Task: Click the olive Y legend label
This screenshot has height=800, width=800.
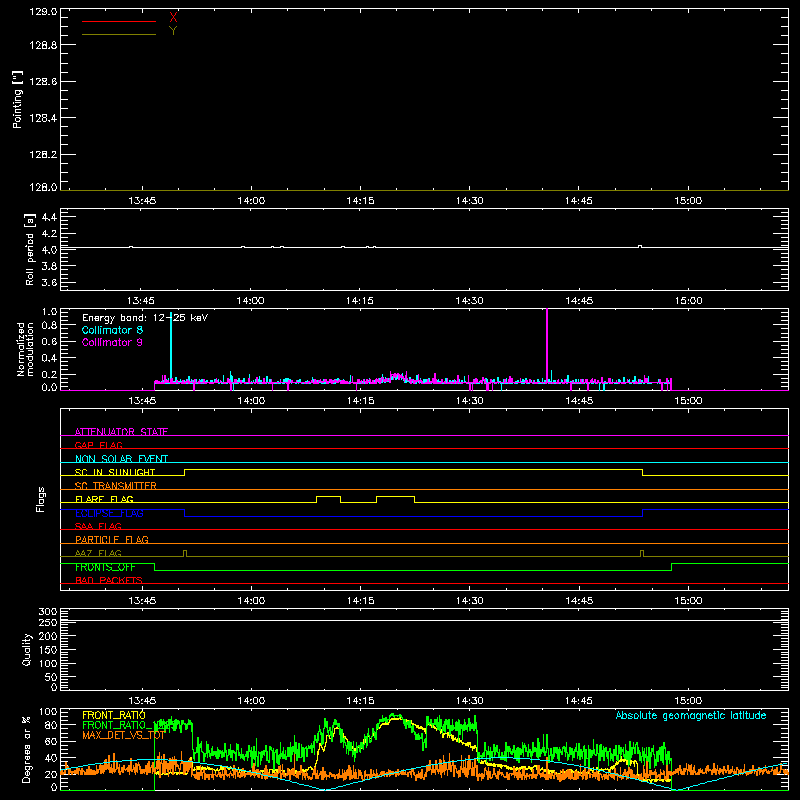Action: tap(173, 31)
